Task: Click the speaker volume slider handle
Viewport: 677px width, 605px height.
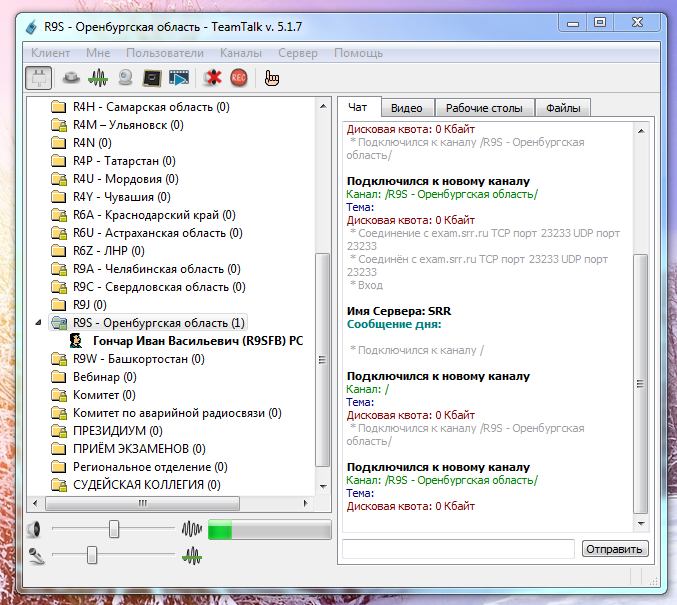Action: (x=115, y=529)
